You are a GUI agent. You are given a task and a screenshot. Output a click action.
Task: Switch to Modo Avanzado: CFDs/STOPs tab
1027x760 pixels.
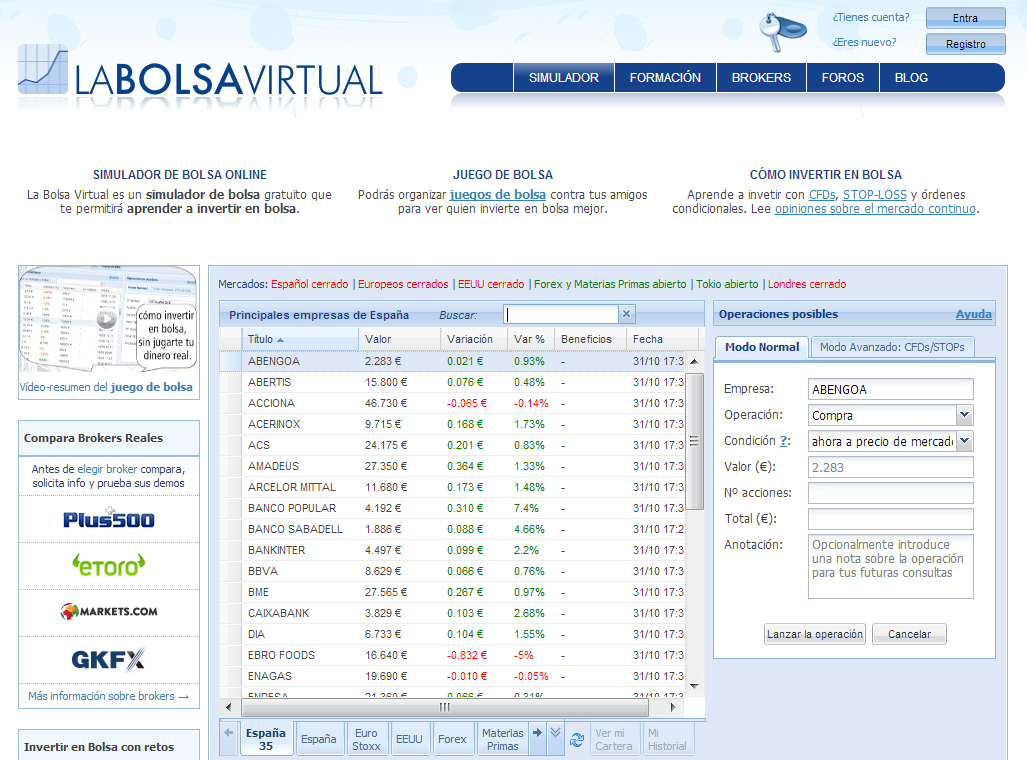click(892, 347)
